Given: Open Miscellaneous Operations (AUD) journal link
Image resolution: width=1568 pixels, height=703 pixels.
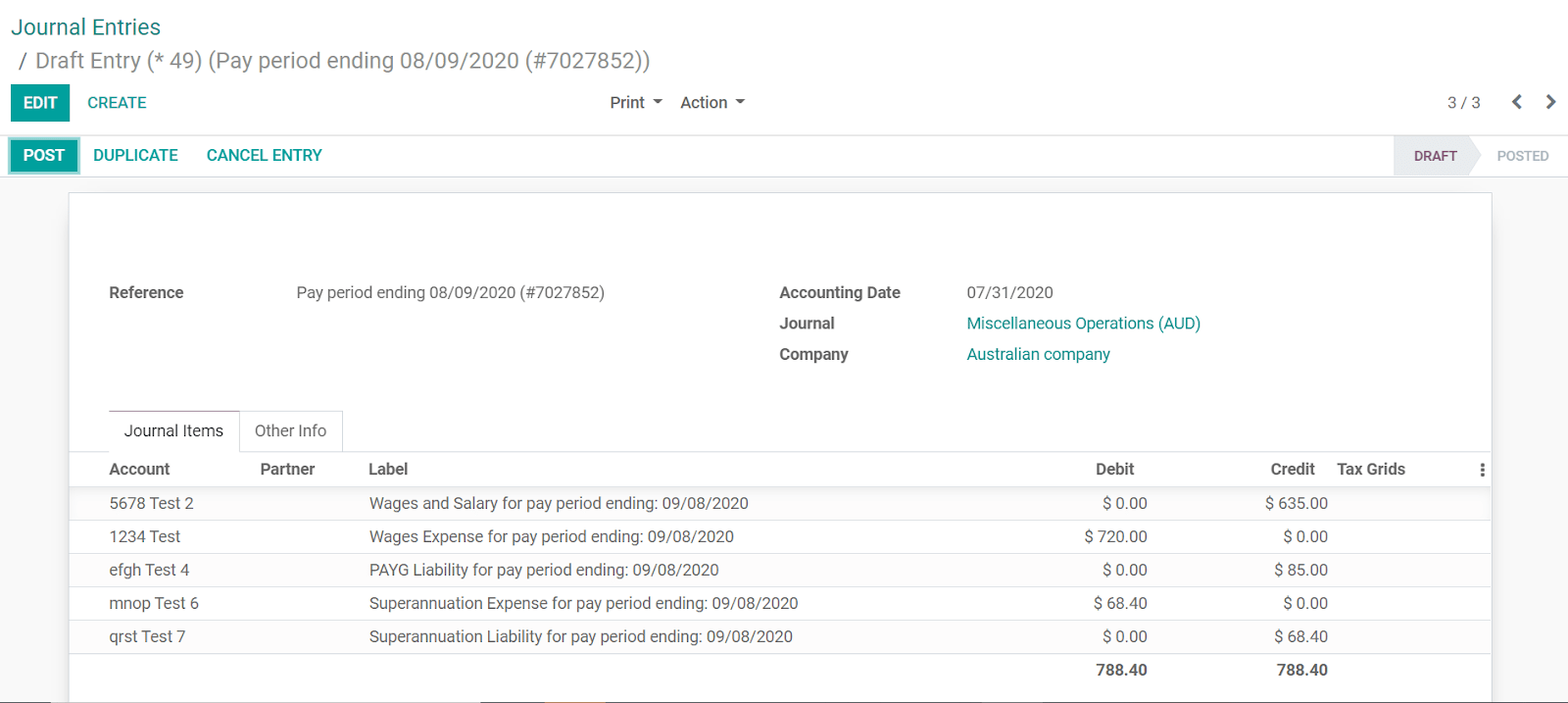Looking at the screenshot, I should point(1083,324).
